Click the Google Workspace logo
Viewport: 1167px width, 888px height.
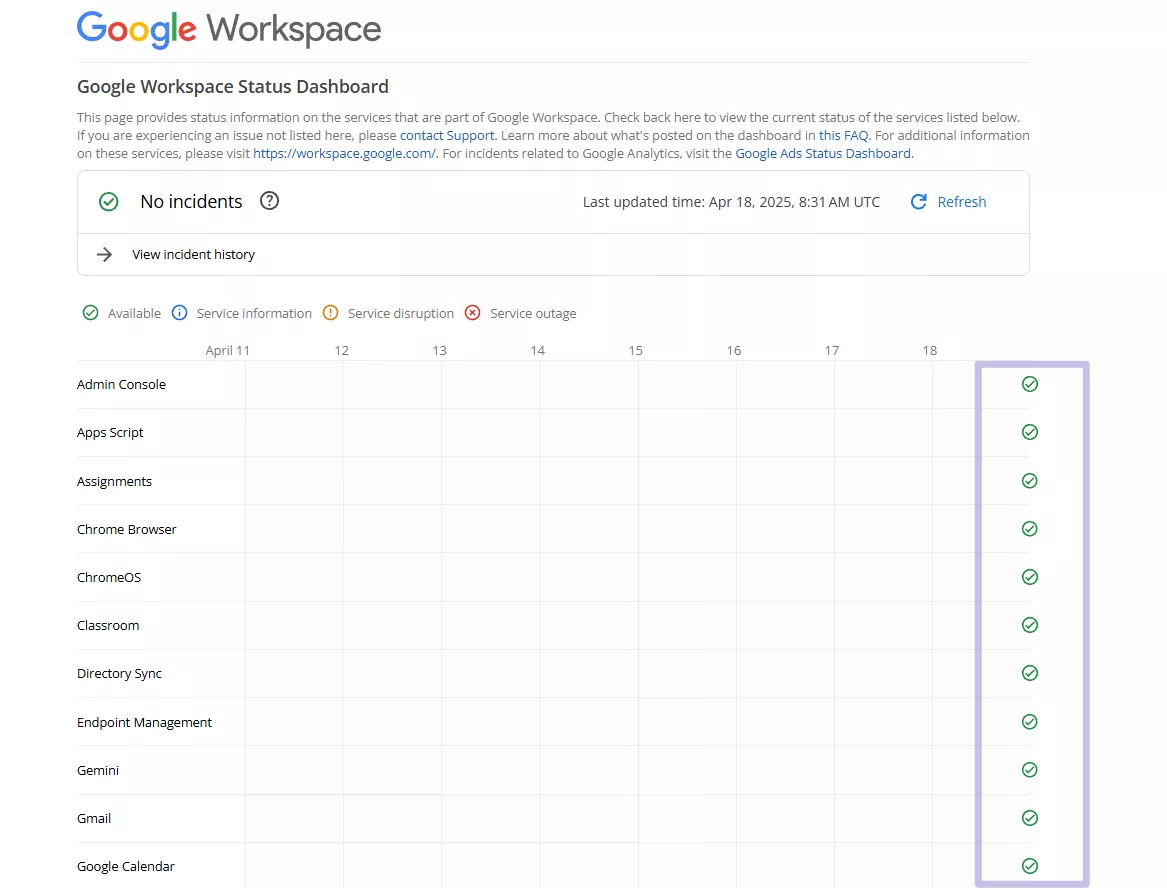tap(228, 30)
